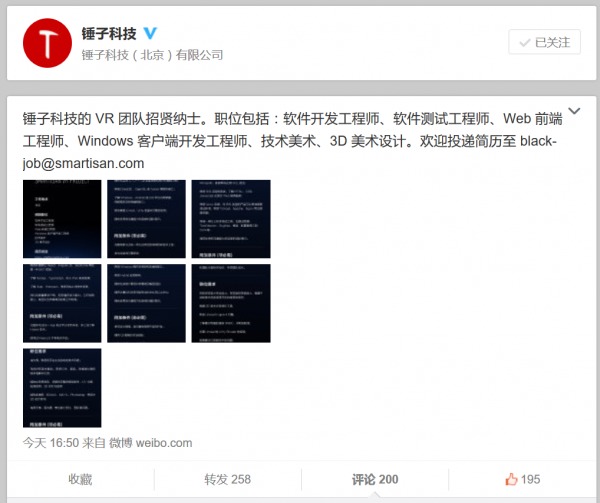
Task: Open the first image thumbnail in top row
Action: tap(62, 219)
